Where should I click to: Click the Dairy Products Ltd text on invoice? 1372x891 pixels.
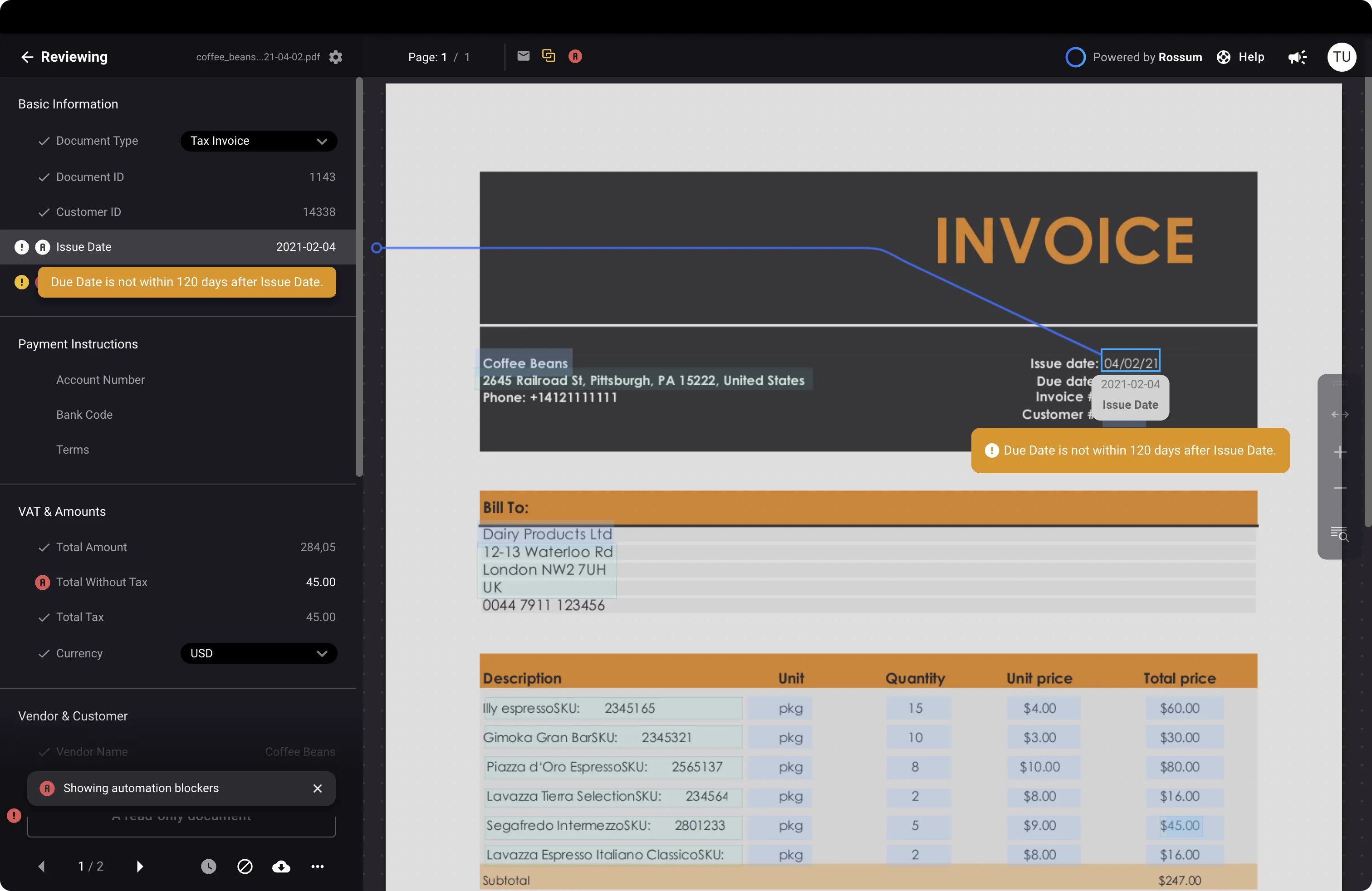click(x=547, y=534)
